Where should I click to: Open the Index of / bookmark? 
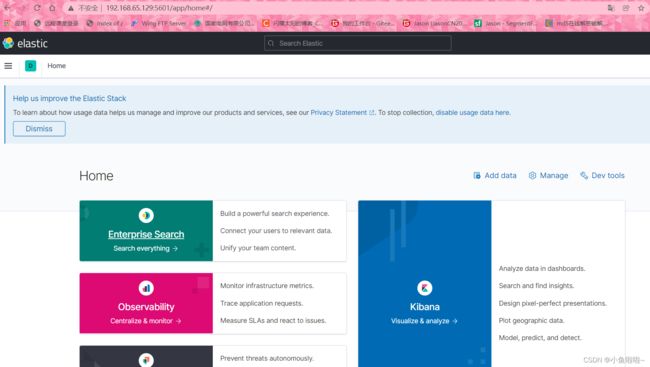[x=105, y=23]
